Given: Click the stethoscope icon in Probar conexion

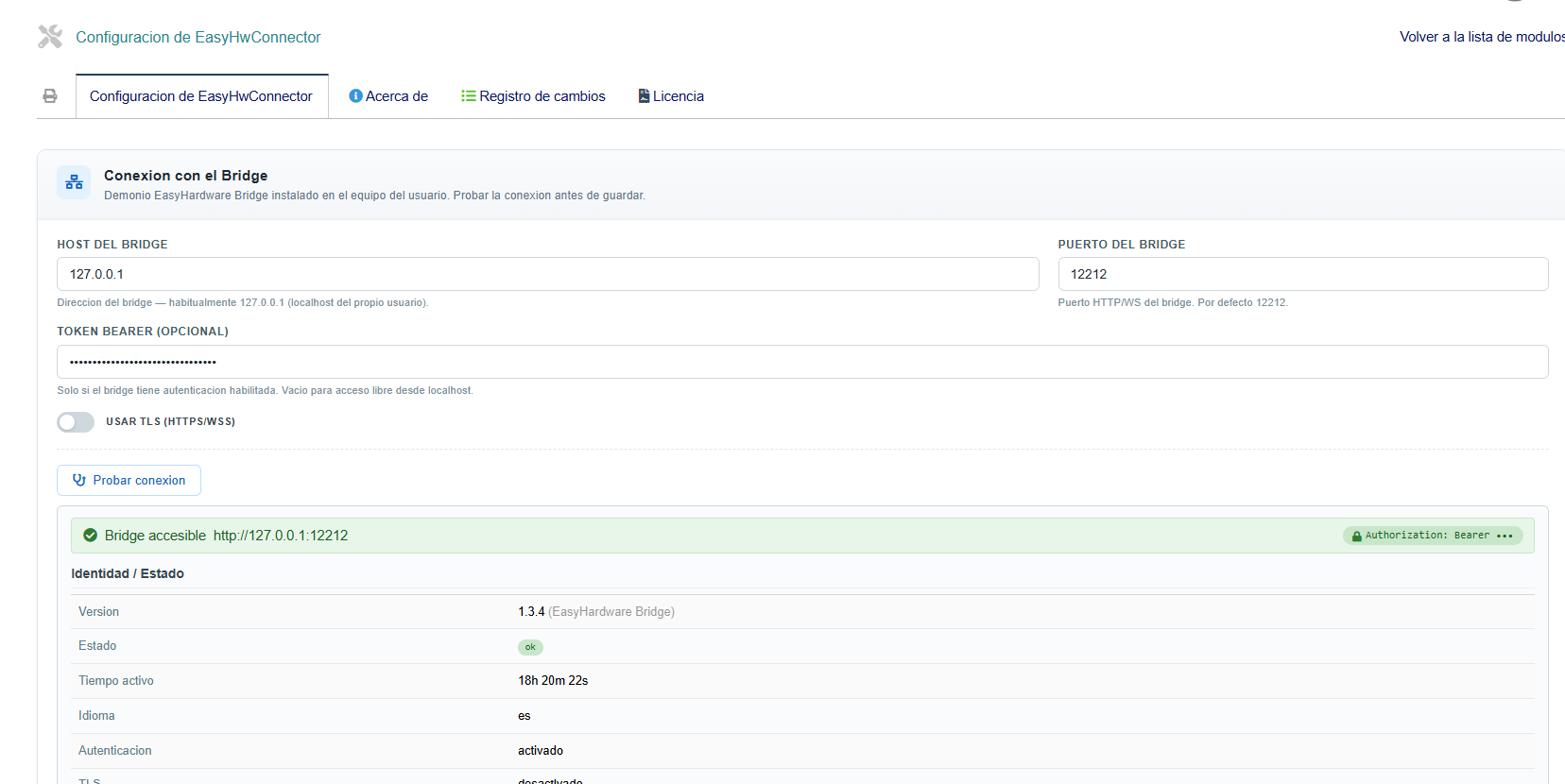Looking at the screenshot, I should click(x=79, y=480).
